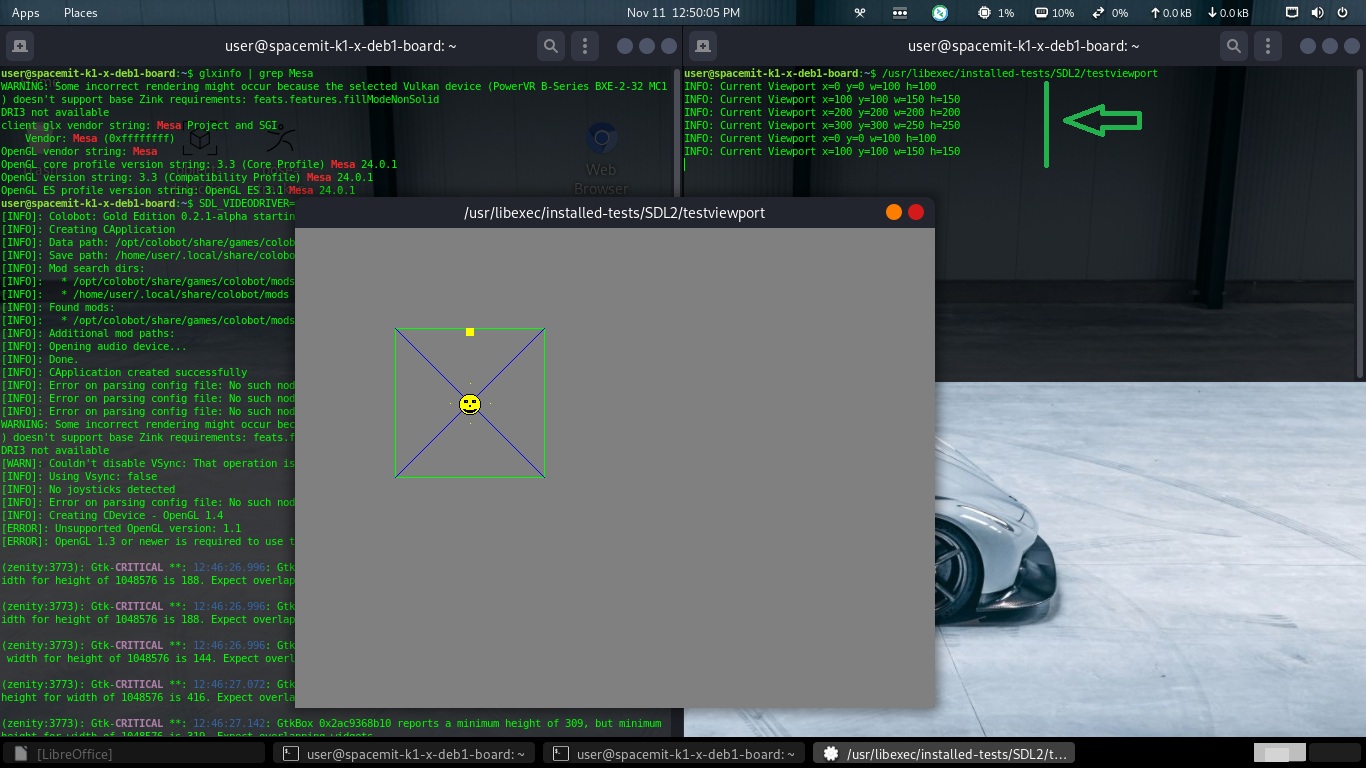Image resolution: width=1366 pixels, height=768 pixels.
Task: Click the date and time clock
Action: [683, 13]
